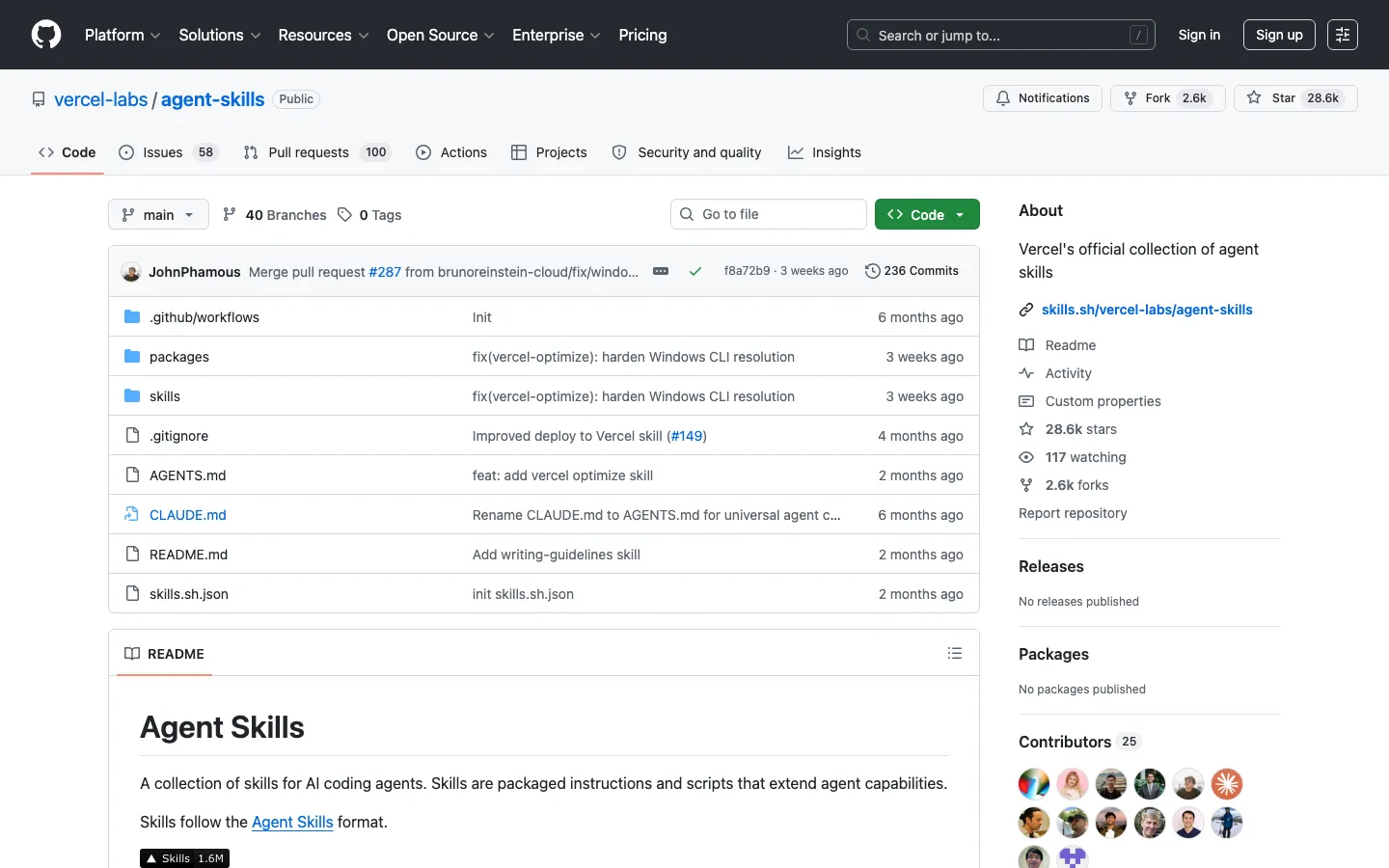This screenshot has height=868, width=1389.
Task: Open the Contributors 25 heading link
Action: tap(1080, 742)
